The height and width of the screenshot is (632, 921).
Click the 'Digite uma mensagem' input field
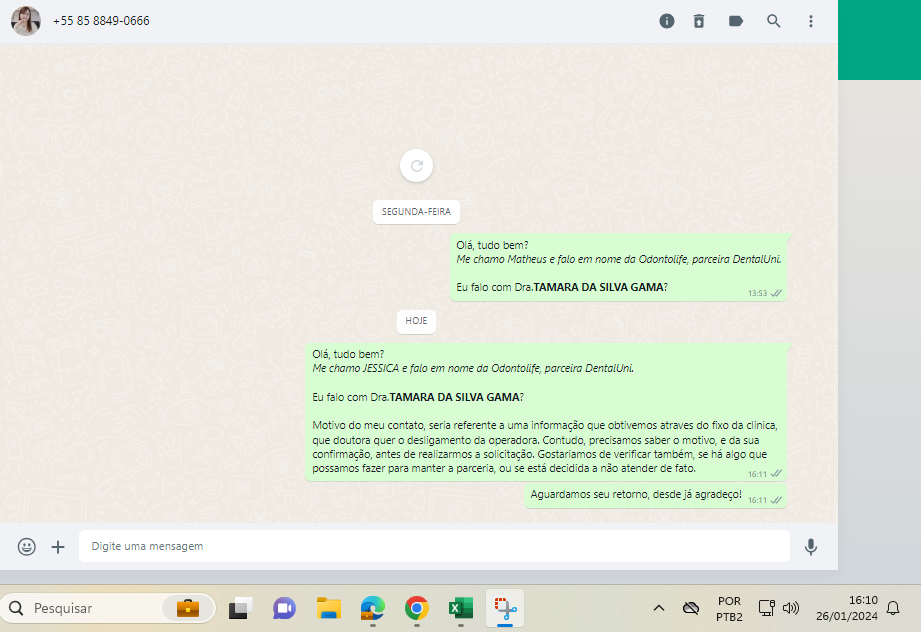[x=433, y=546]
